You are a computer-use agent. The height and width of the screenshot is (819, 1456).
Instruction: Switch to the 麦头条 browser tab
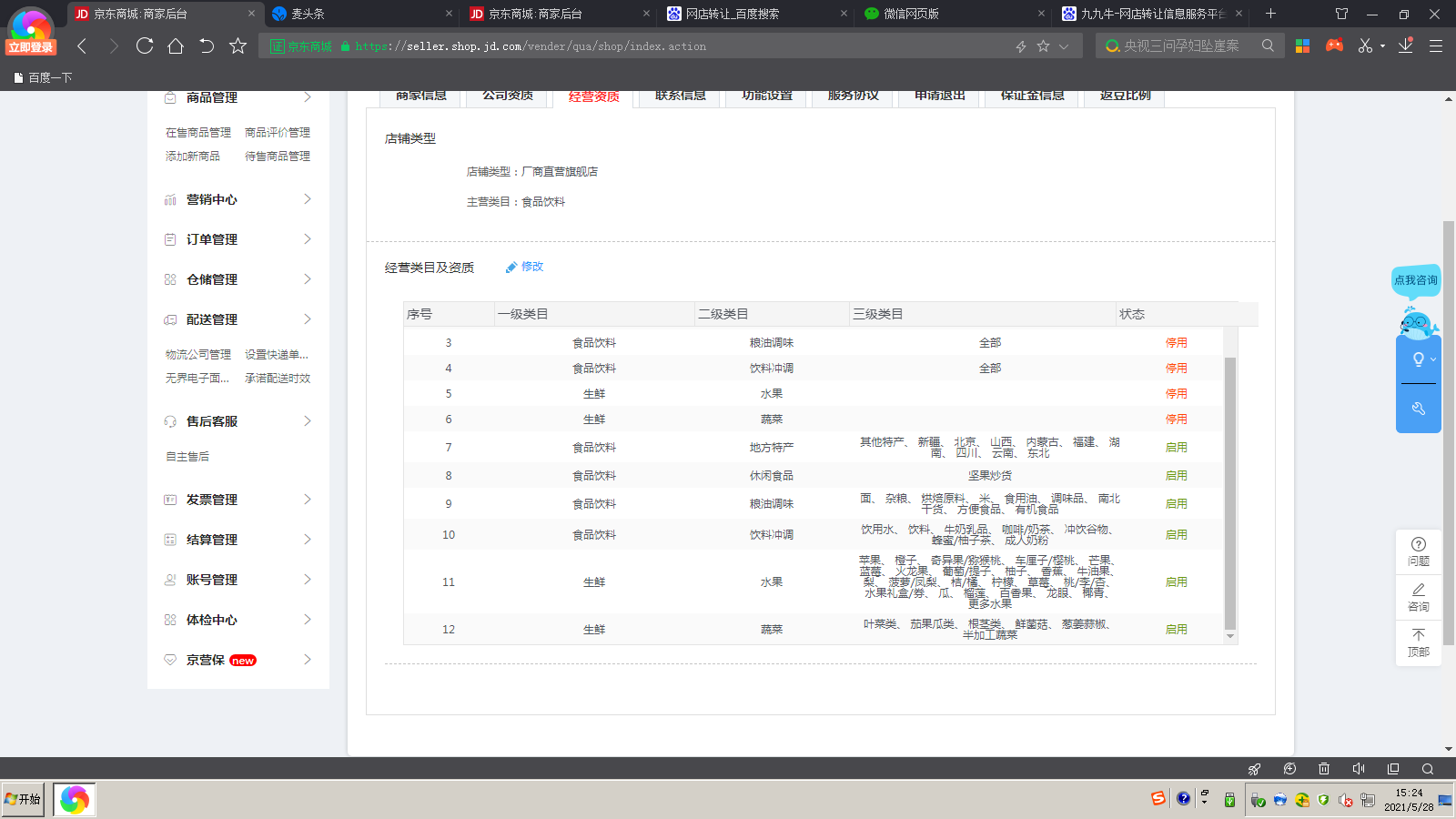361,14
